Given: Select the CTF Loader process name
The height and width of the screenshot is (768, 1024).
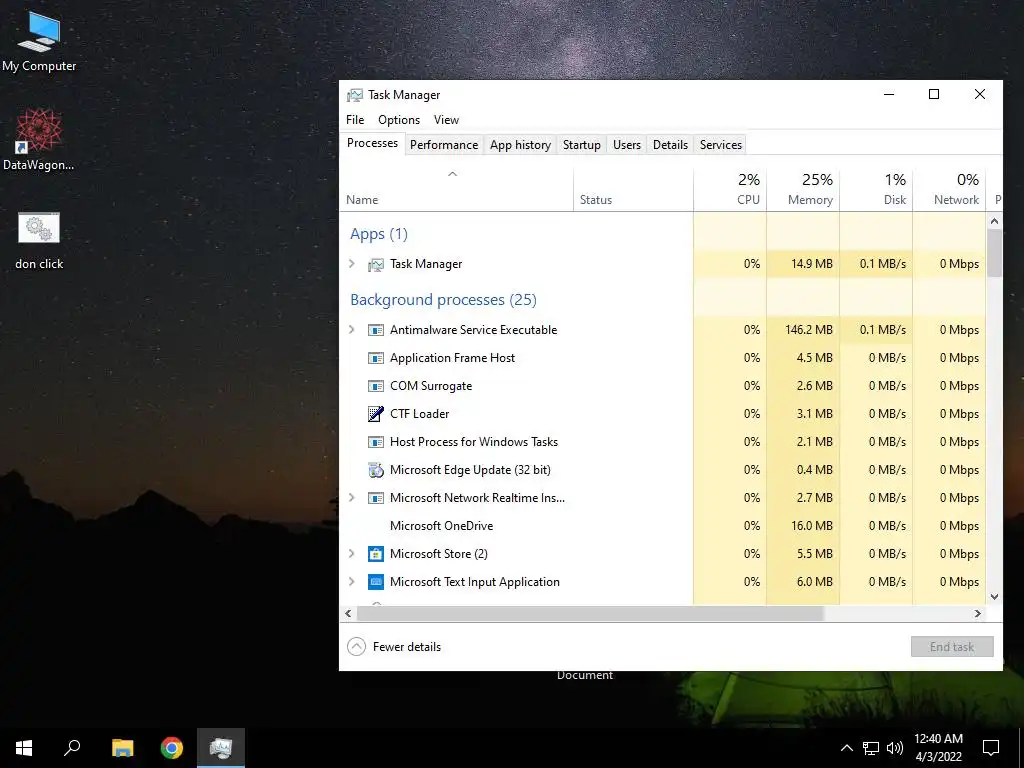Looking at the screenshot, I should (419, 414).
